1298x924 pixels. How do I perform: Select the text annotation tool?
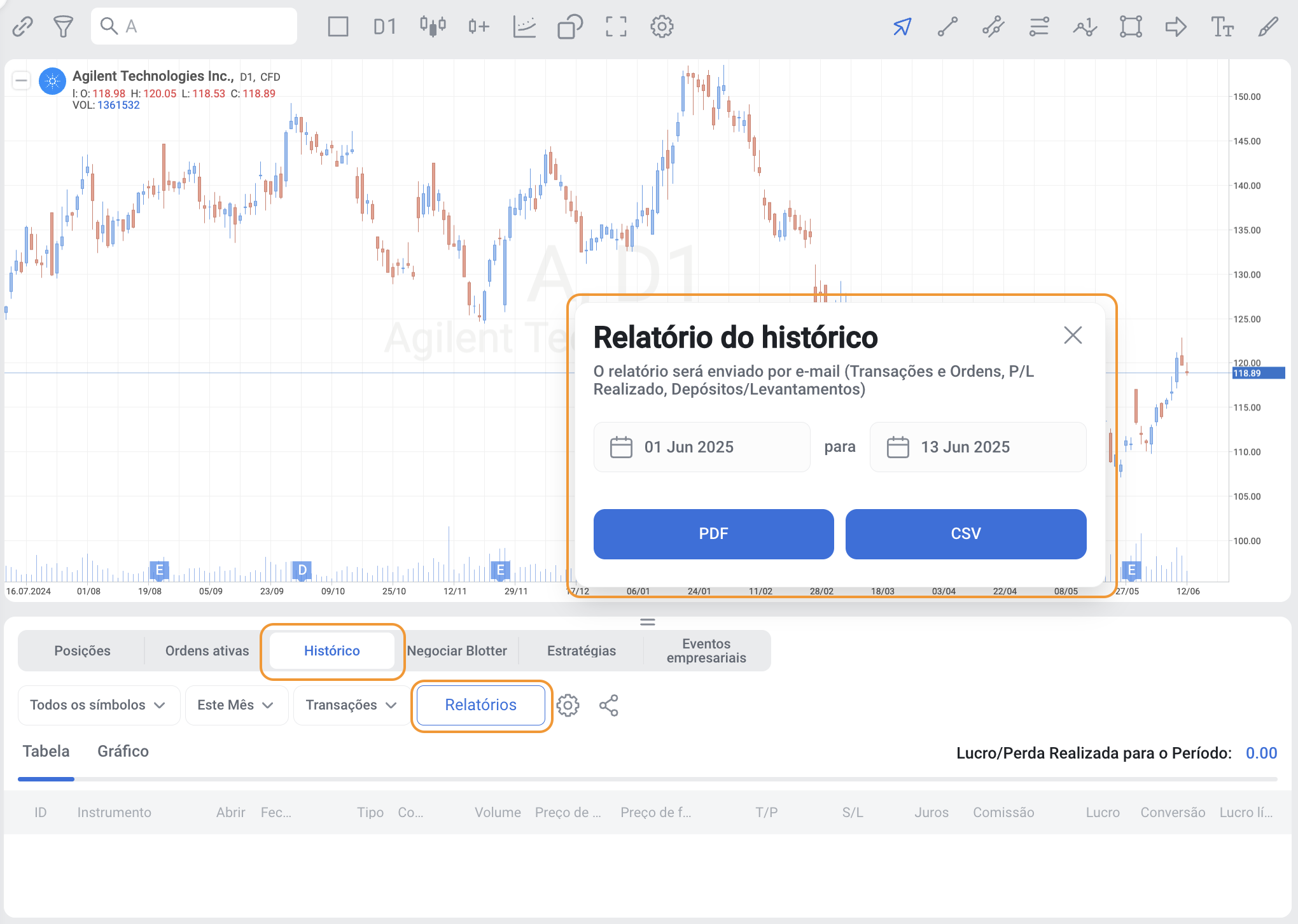(1222, 27)
